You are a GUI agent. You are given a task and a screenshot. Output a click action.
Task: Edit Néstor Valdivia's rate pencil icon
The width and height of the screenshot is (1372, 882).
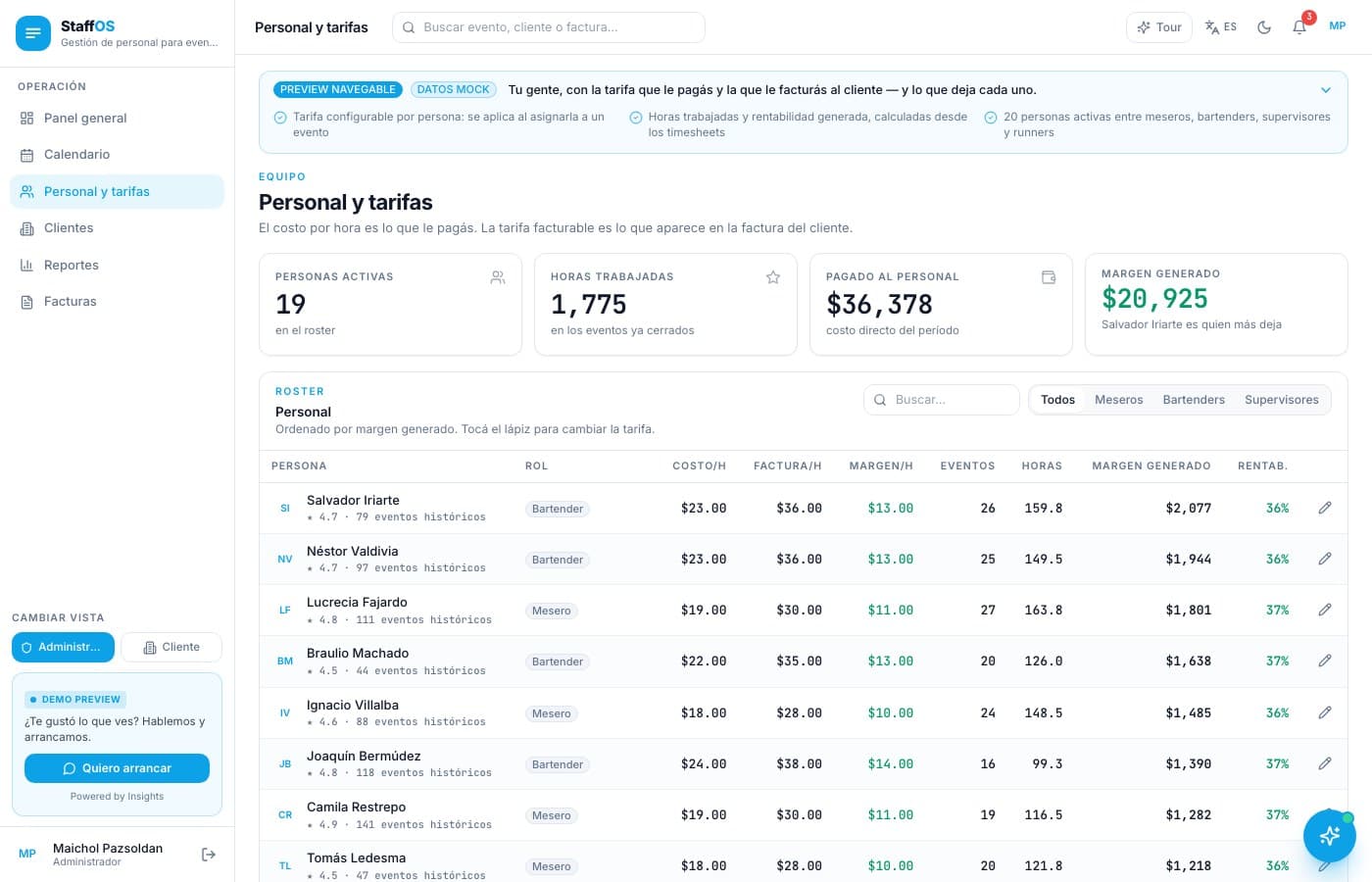coord(1325,559)
